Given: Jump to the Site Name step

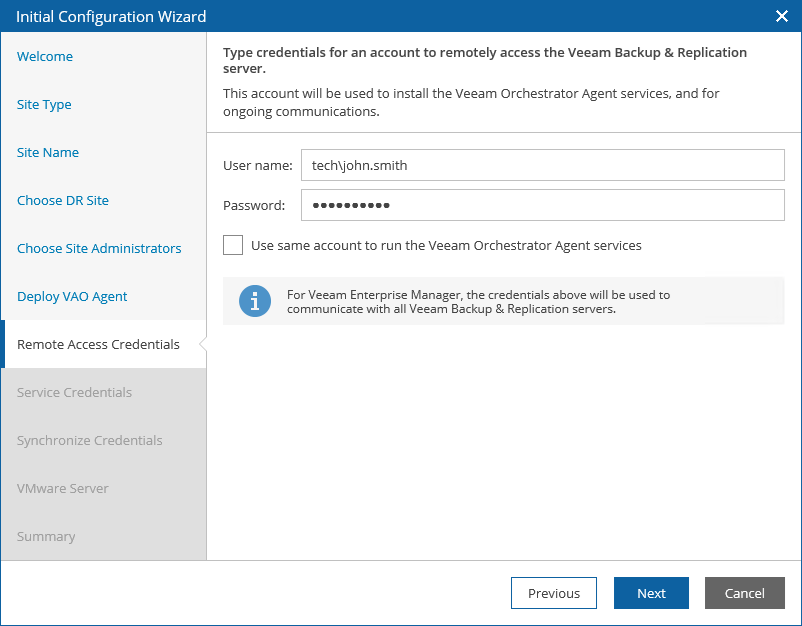Looking at the screenshot, I should pyautogui.click(x=48, y=152).
